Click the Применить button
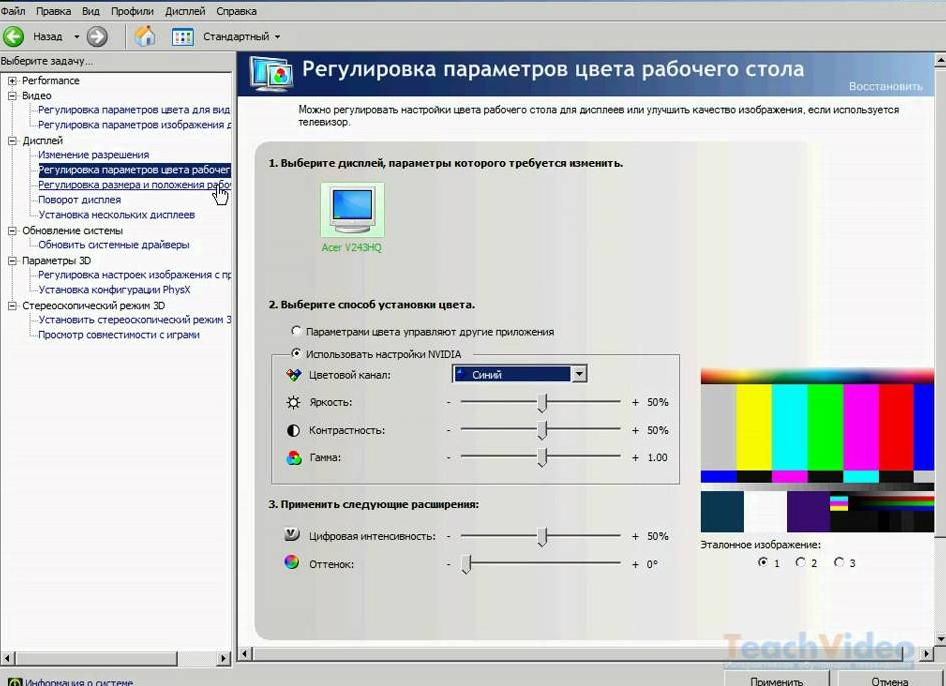Viewport: 946px width, 686px height. (x=777, y=679)
